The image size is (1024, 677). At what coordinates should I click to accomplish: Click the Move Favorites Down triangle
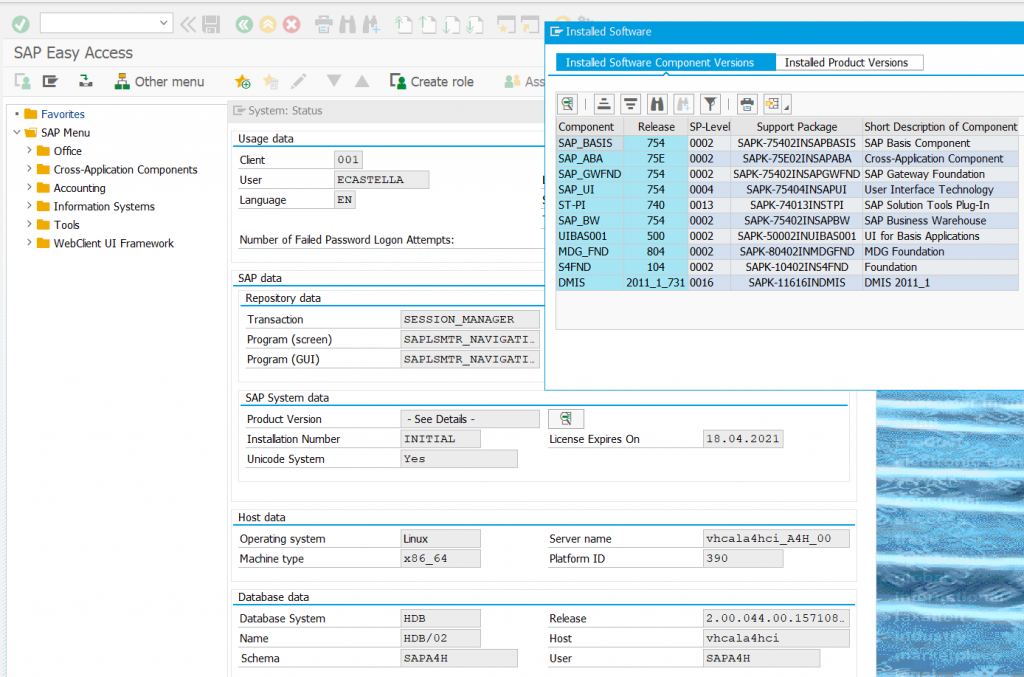point(334,81)
